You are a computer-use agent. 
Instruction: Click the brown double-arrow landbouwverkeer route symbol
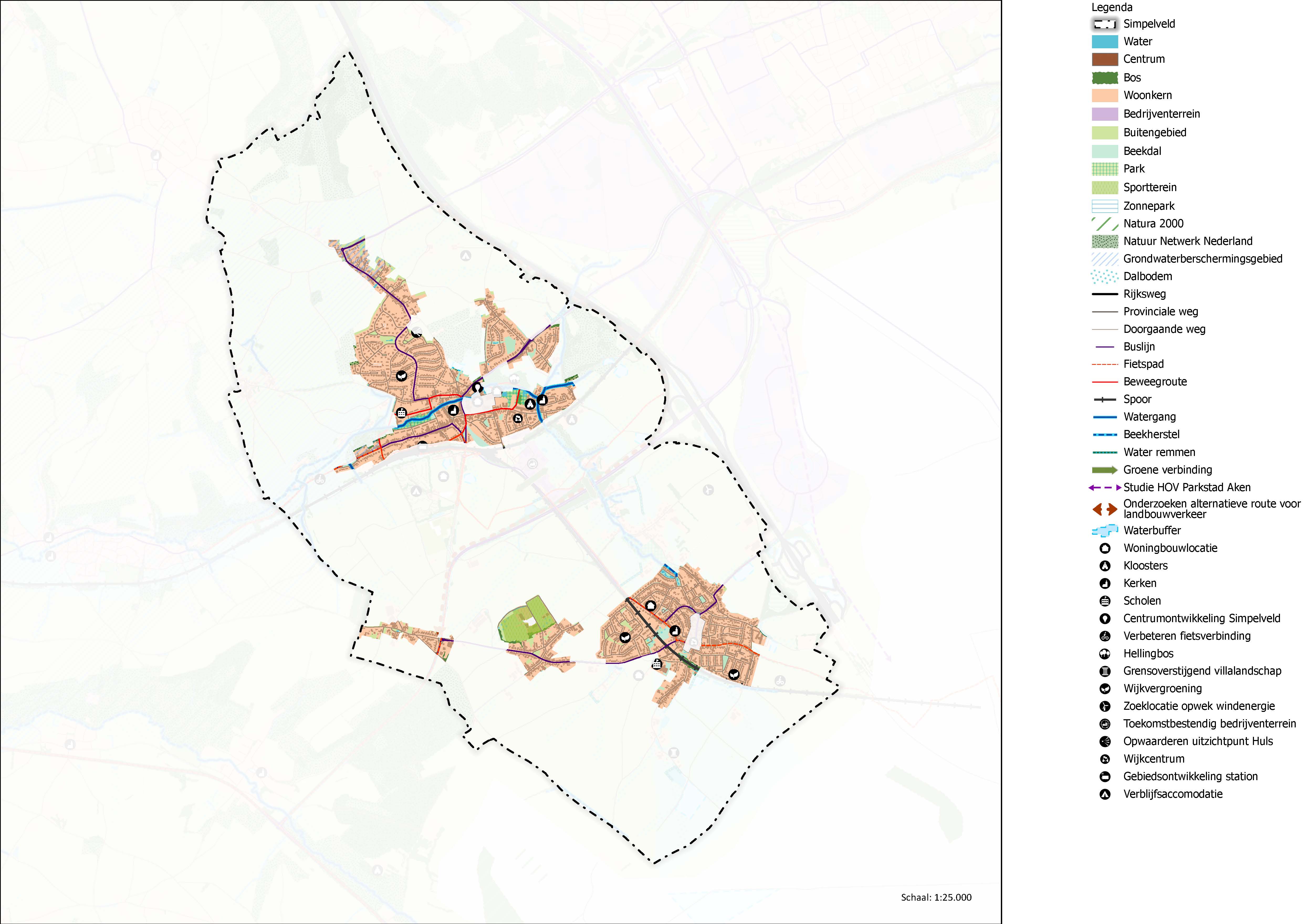(x=1105, y=509)
